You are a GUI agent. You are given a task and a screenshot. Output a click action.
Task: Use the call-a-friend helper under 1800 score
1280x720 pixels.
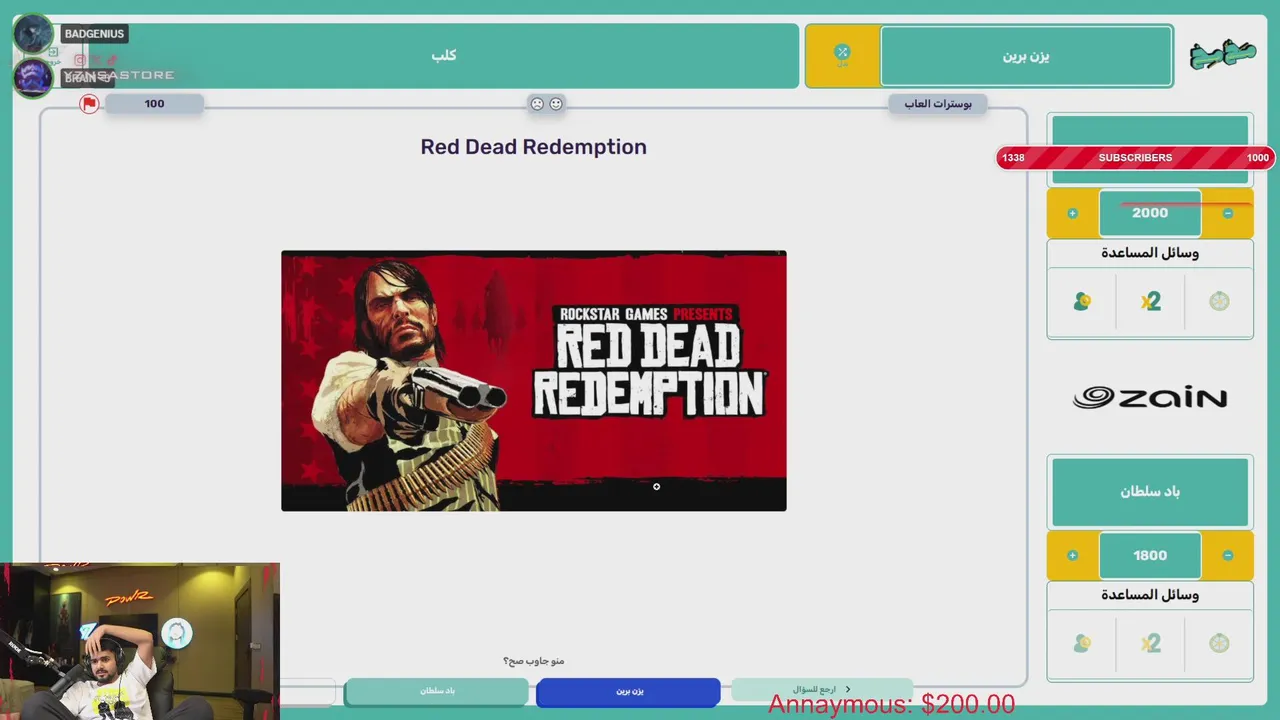point(1081,643)
